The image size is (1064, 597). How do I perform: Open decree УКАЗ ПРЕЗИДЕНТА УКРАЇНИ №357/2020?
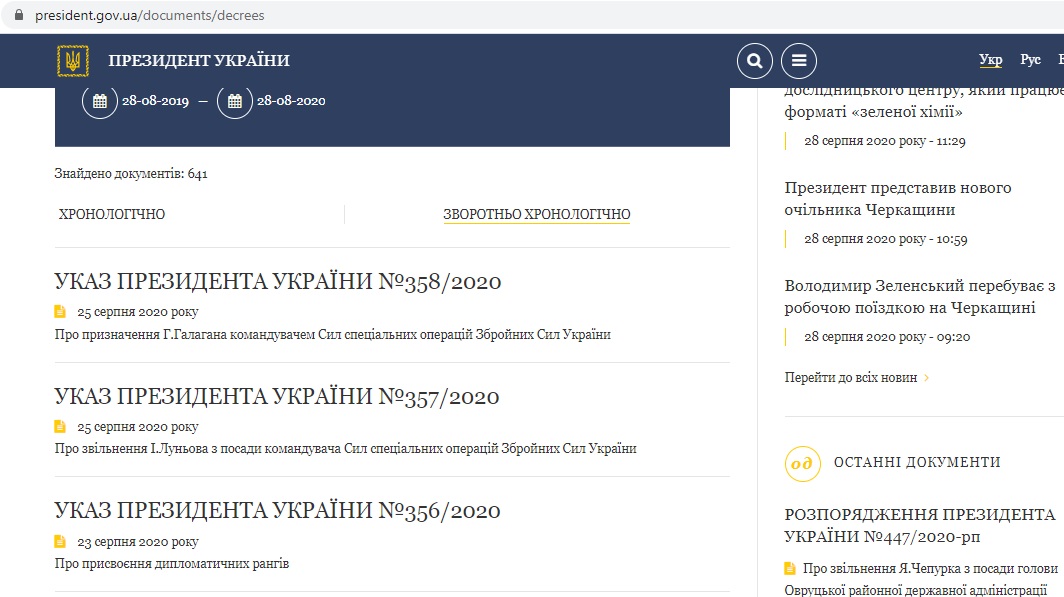[x=277, y=396]
